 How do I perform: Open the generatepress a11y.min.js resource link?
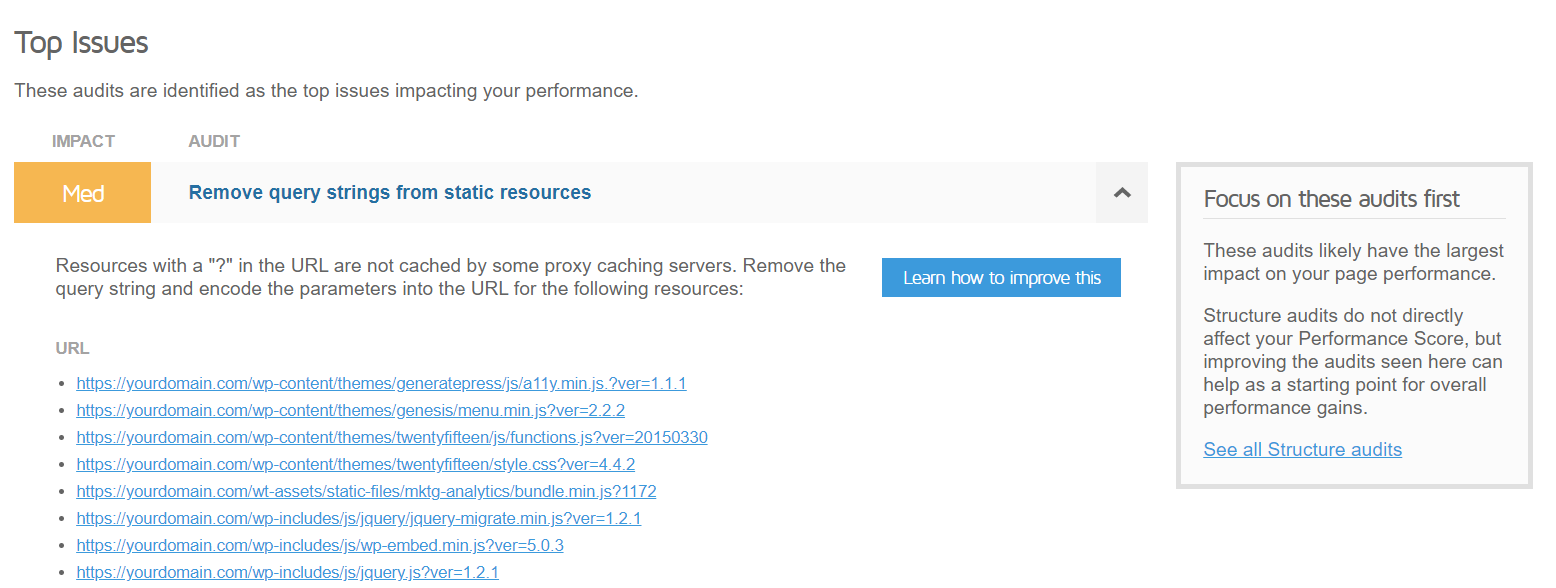click(x=381, y=383)
